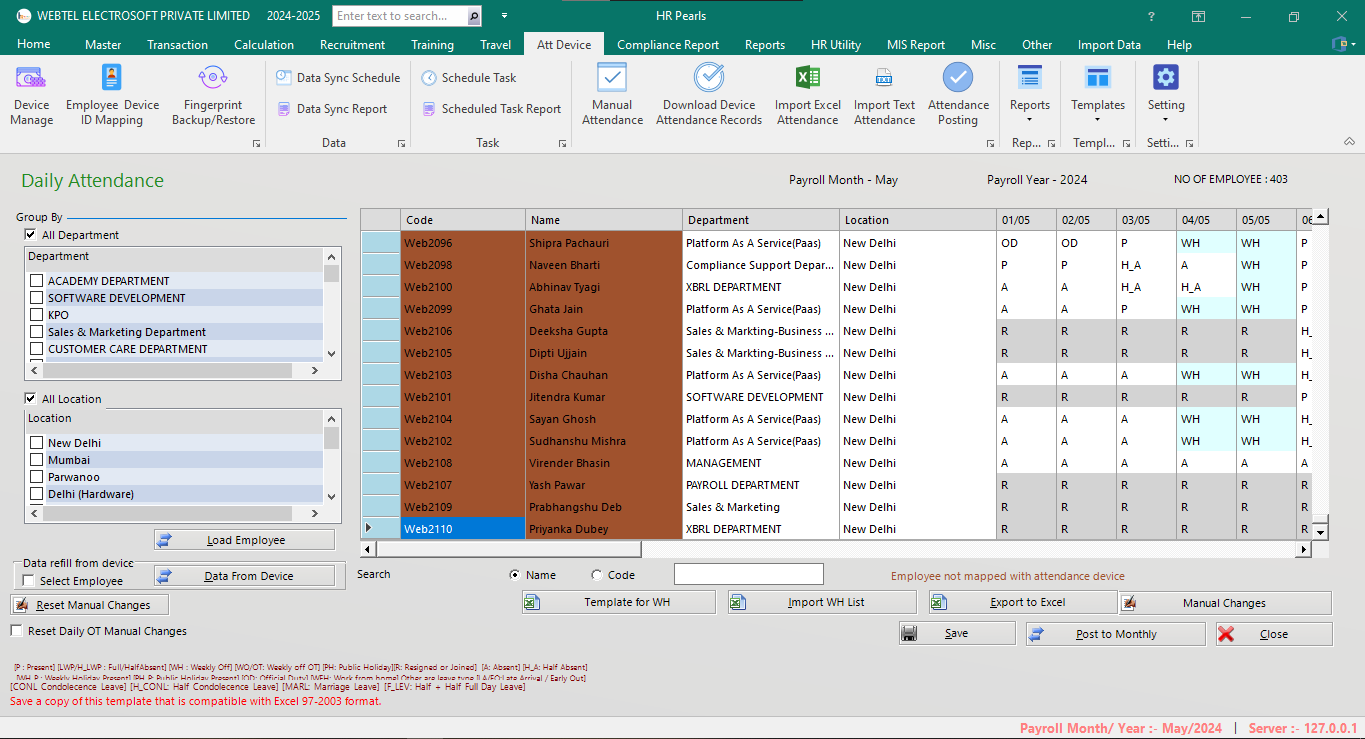The image size is (1365, 739).
Task: Open the Manual Attendance tool
Action: pos(612,92)
